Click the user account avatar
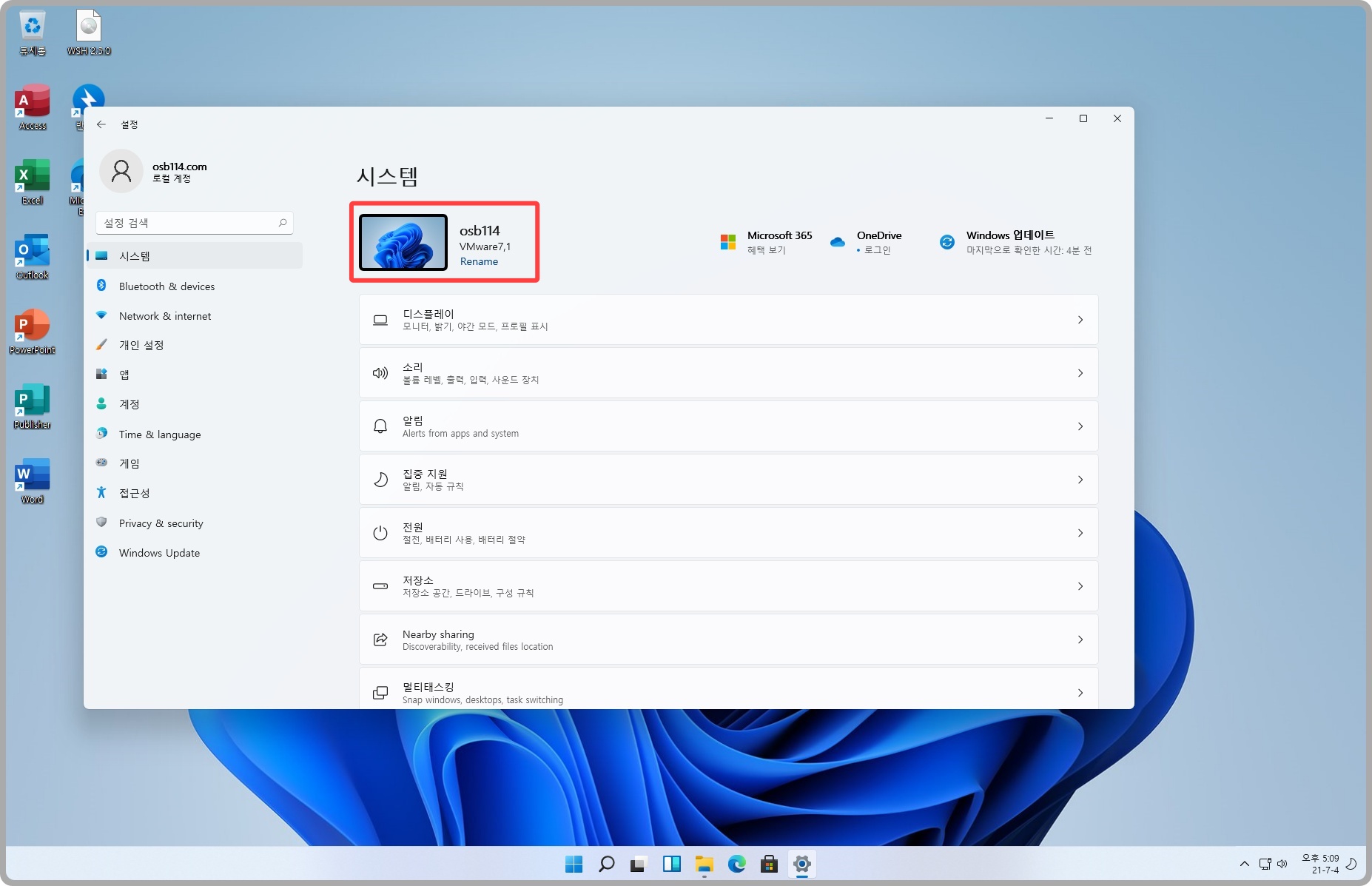This screenshot has width=1372, height=886. 121,171
